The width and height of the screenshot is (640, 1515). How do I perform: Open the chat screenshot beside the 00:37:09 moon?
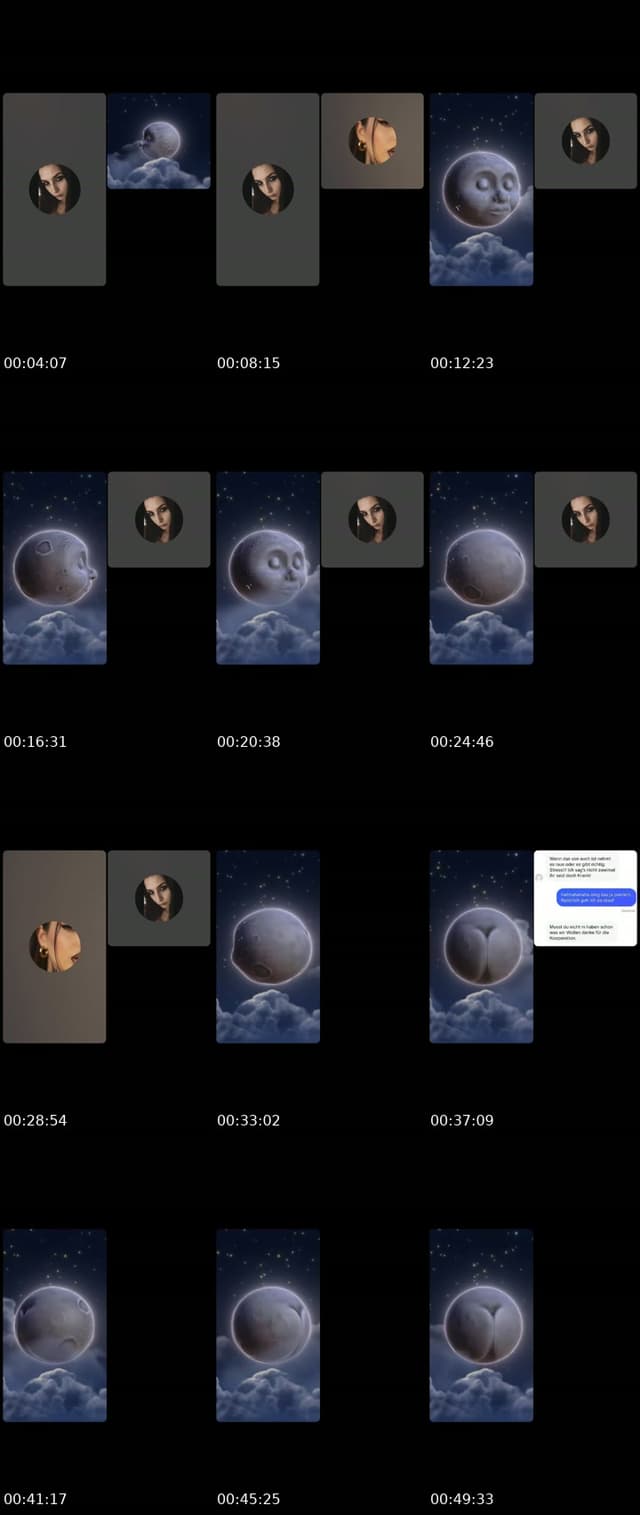(585, 898)
